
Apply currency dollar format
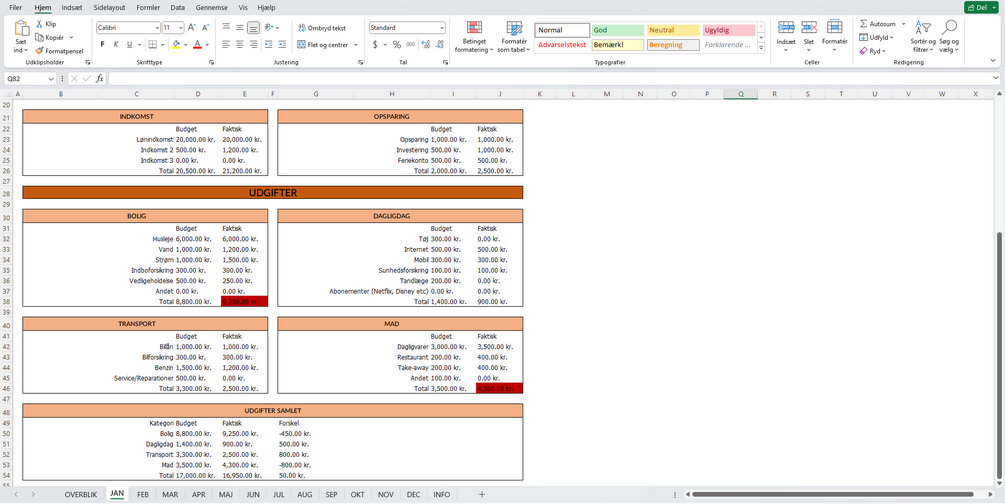click(x=375, y=44)
